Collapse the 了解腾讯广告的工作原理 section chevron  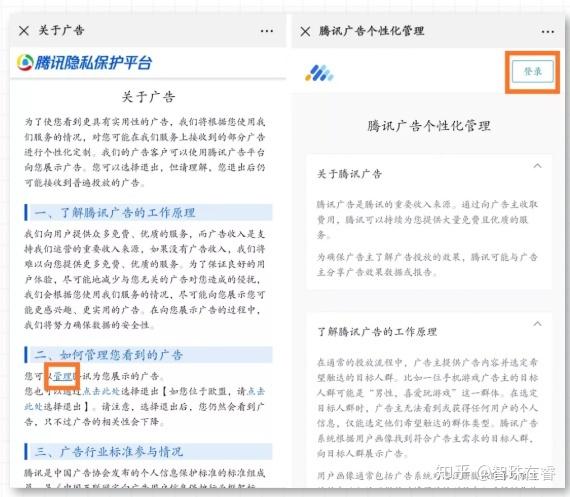(537, 324)
